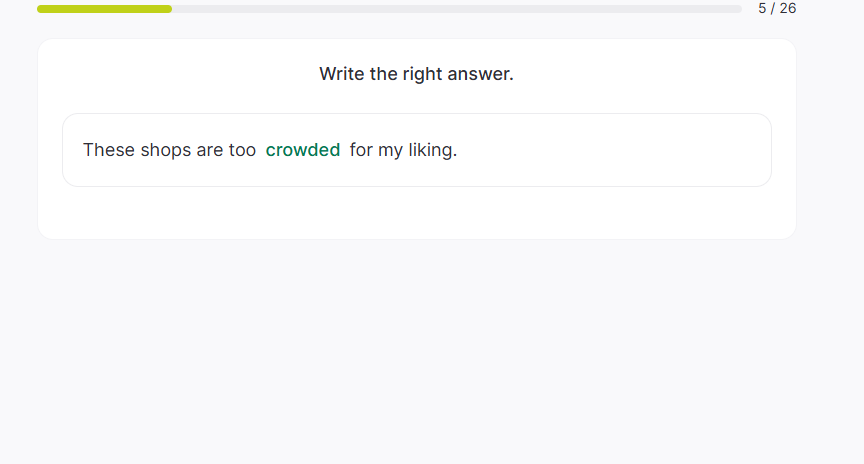
Task: Click the word "my" in the sentence
Action: pos(390,150)
